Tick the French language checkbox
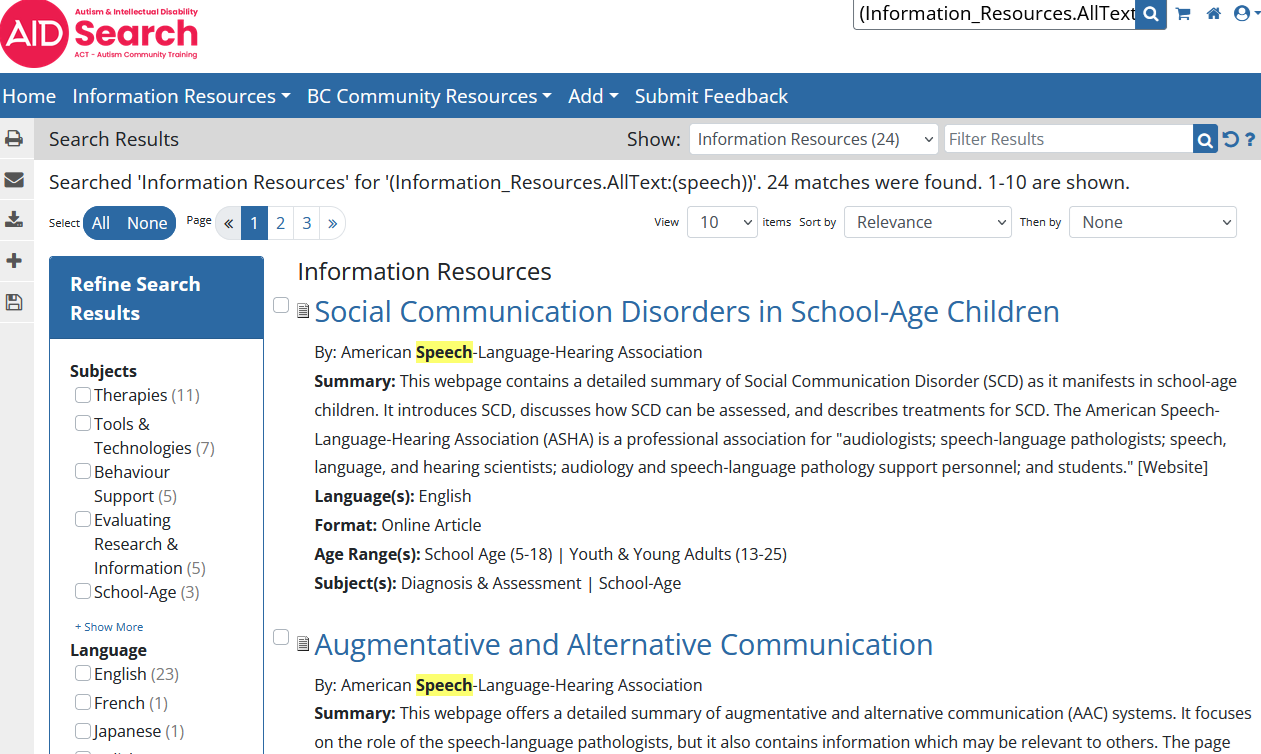The height and width of the screenshot is (754, 1261). point(83,703)
